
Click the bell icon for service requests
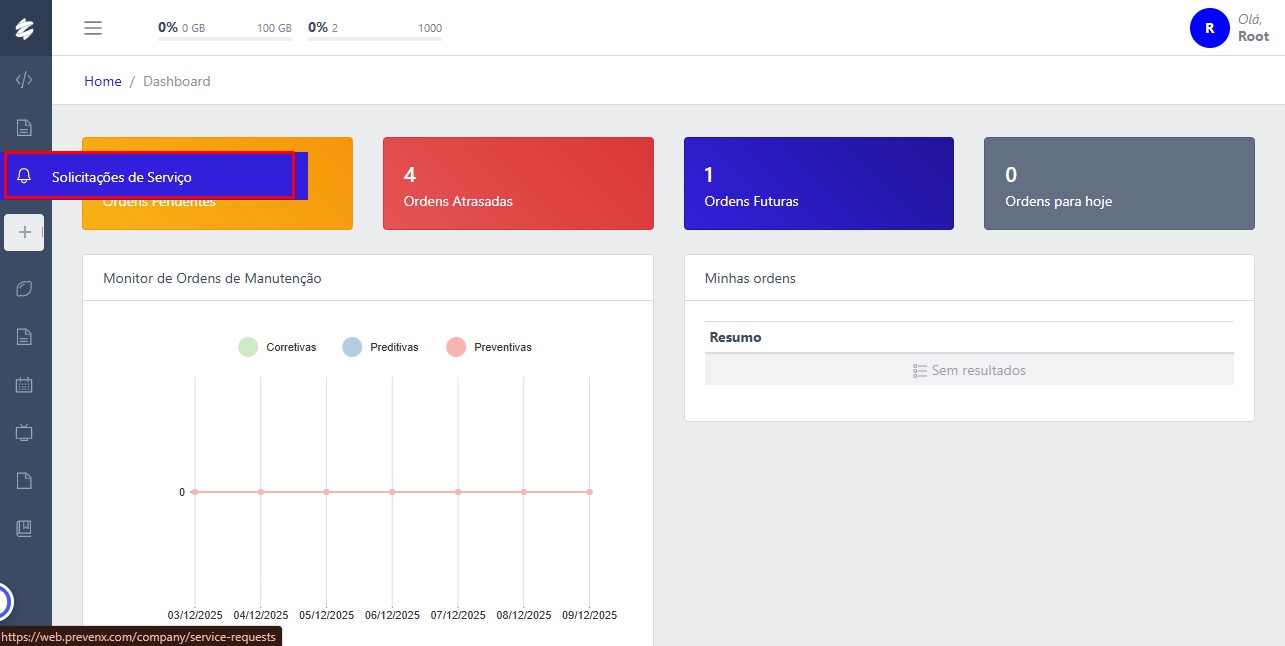(25, 177)
